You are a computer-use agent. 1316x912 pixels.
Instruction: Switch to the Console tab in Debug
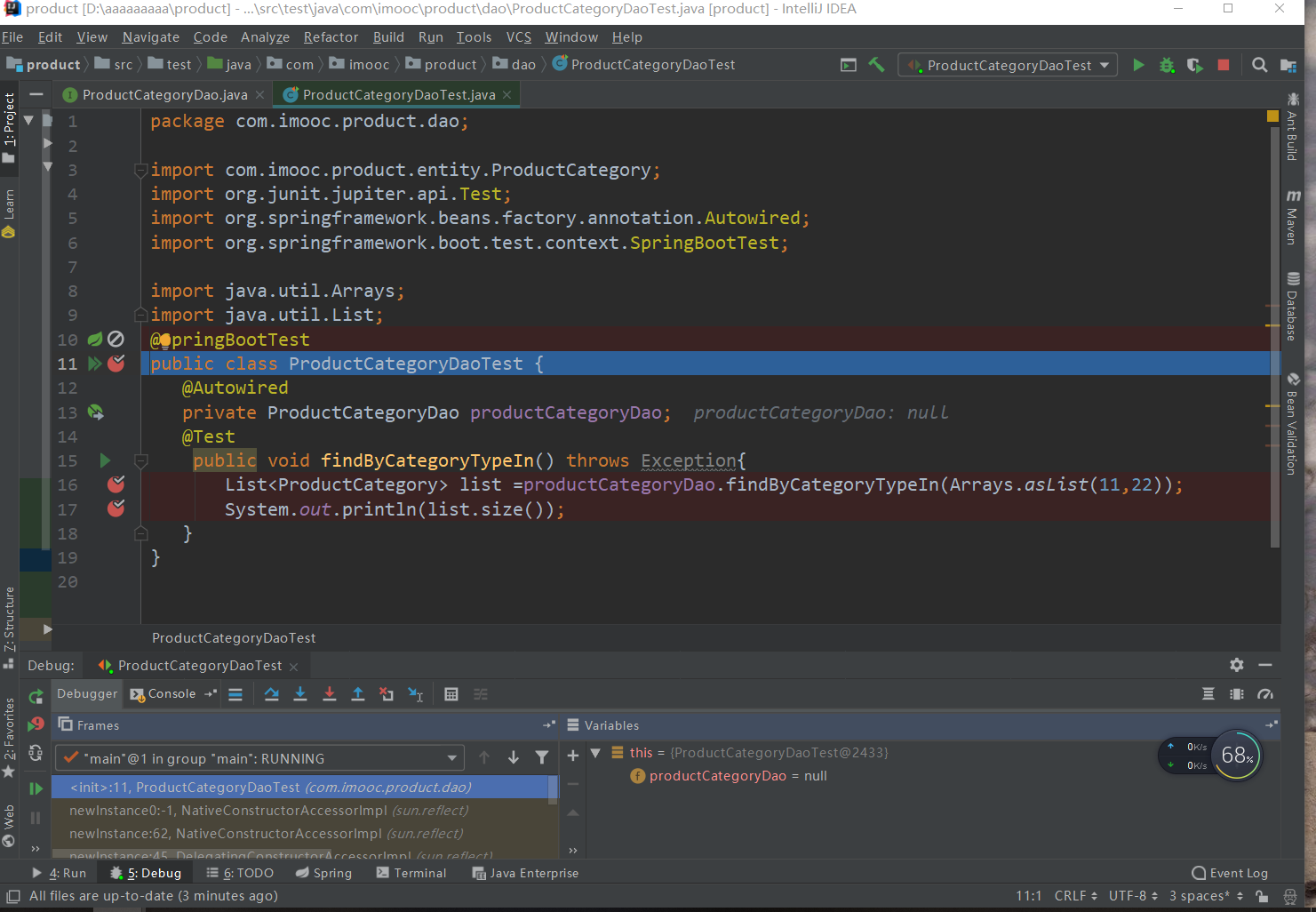171,694
